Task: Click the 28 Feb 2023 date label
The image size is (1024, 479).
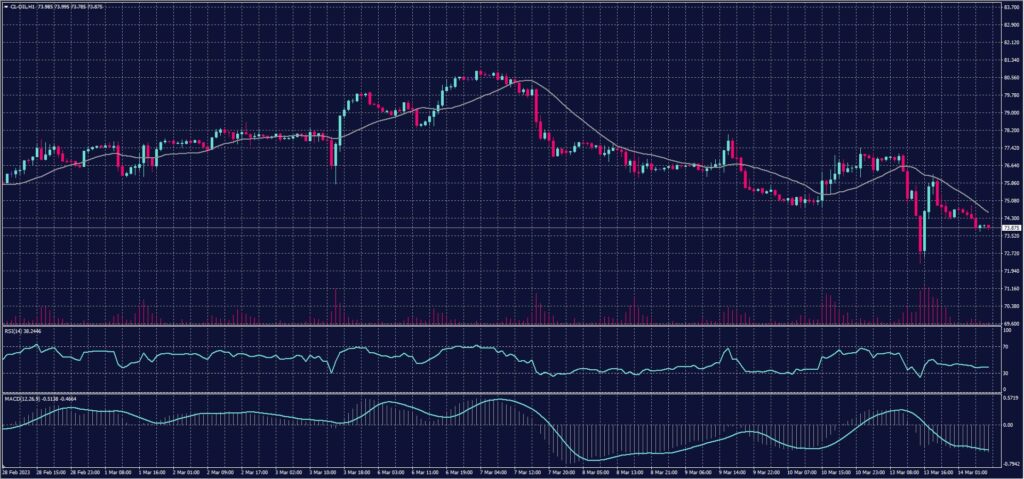Action: pos(18,470)
